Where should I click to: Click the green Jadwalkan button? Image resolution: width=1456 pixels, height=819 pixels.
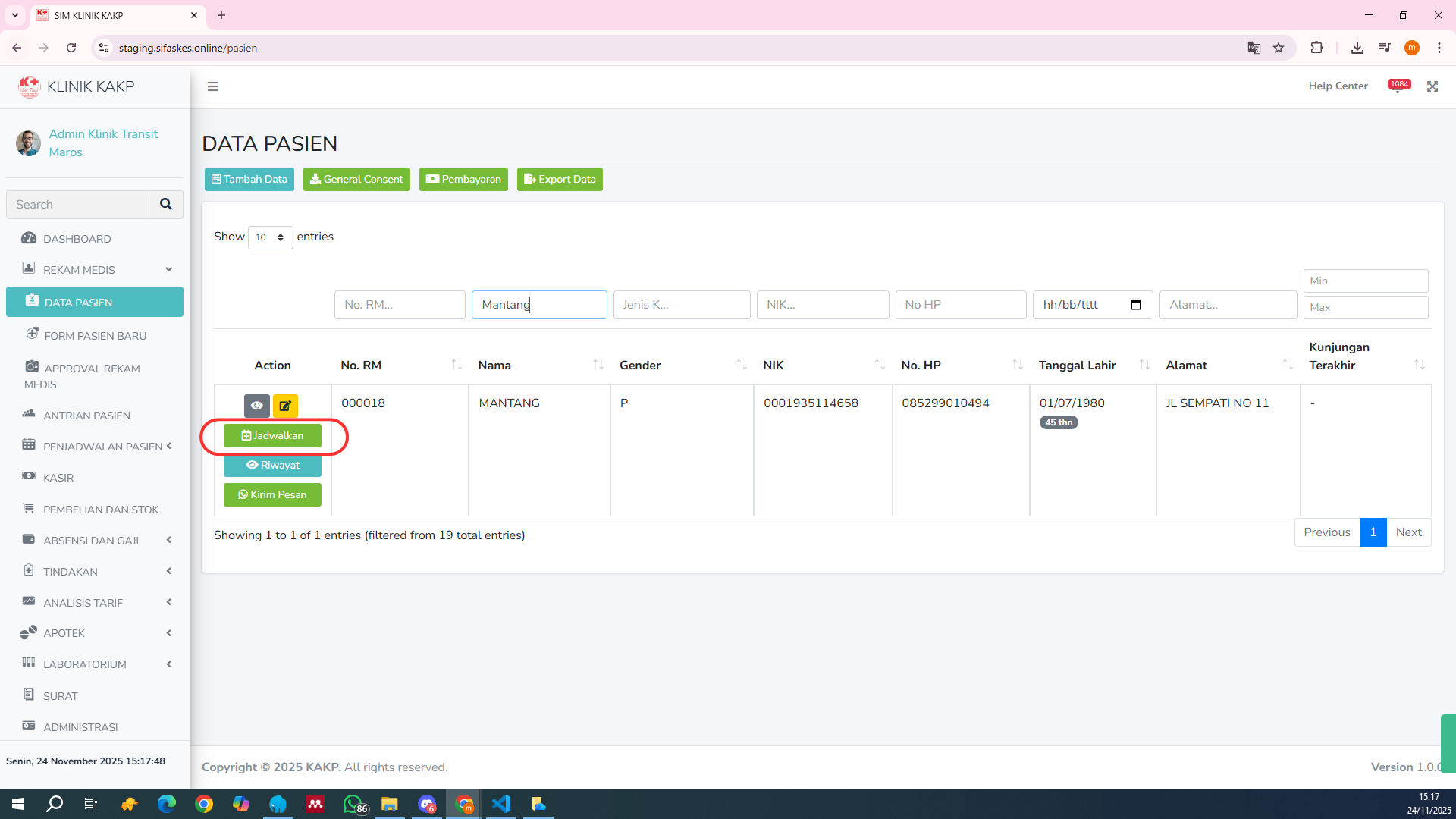[272, 435]
